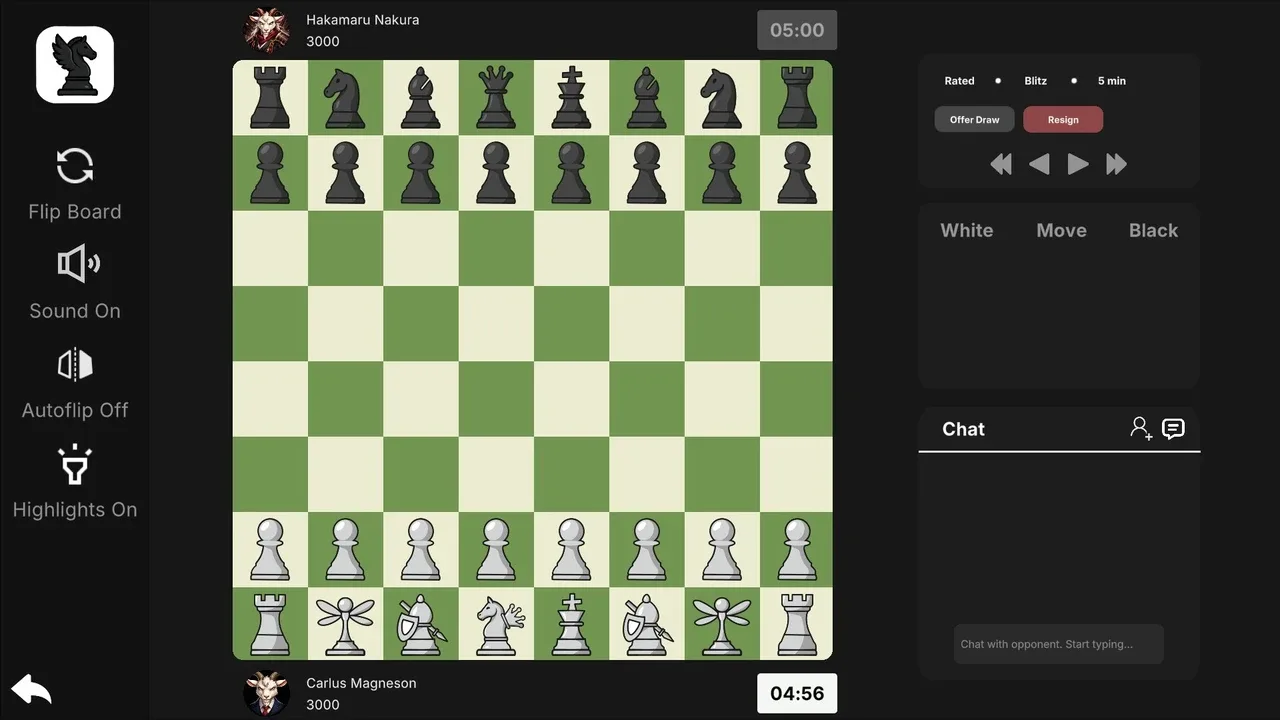The width and height of the screenshot is (1280, 720).
Task: Jump to last move with fast-forward button
Action: [x=1116, y=165]
